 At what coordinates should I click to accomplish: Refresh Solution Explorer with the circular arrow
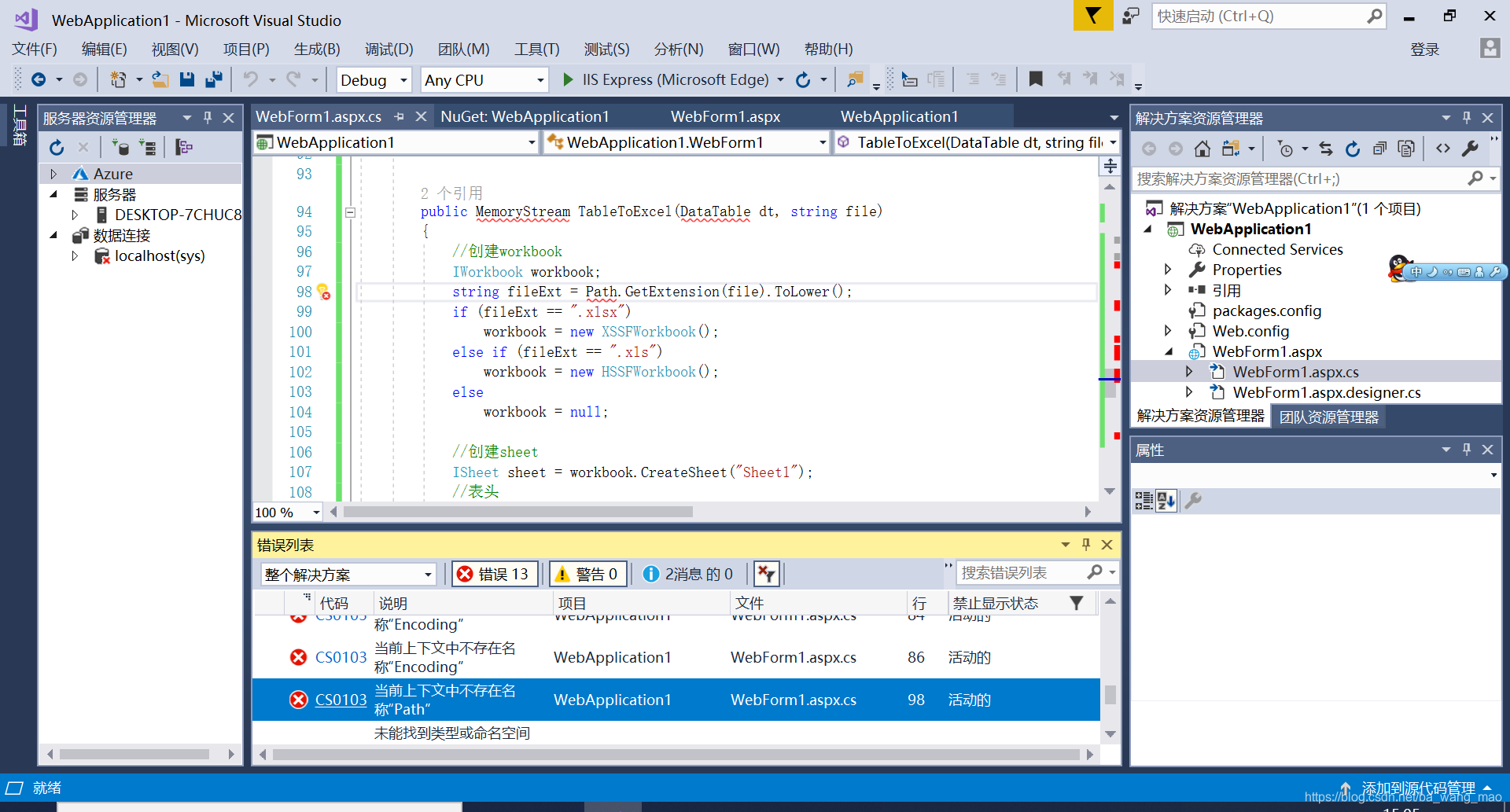tap(1353, 149)
